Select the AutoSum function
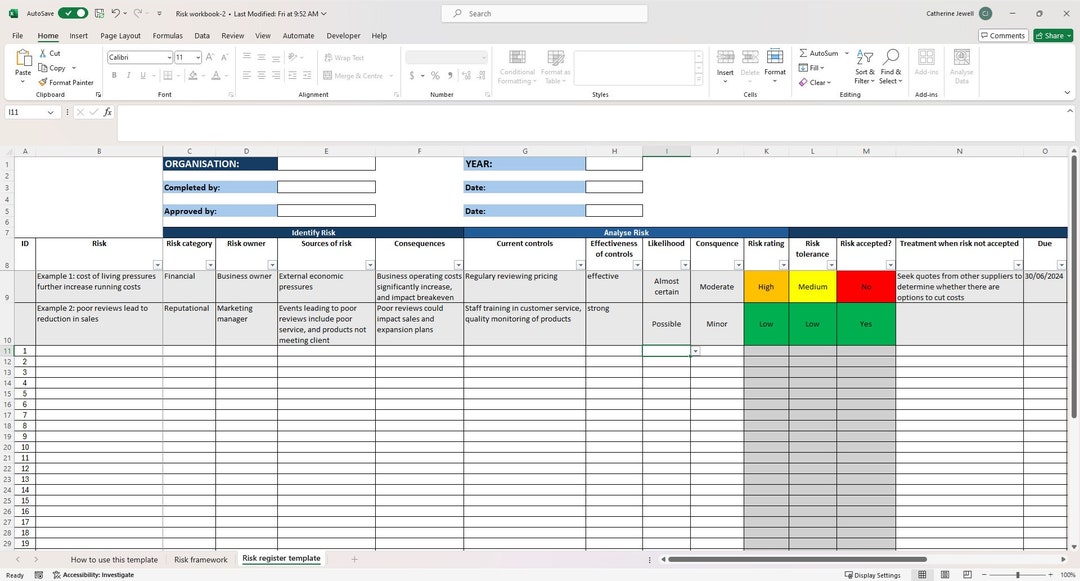The height and width of the screenshot is (581, 1080). (820, 52)
